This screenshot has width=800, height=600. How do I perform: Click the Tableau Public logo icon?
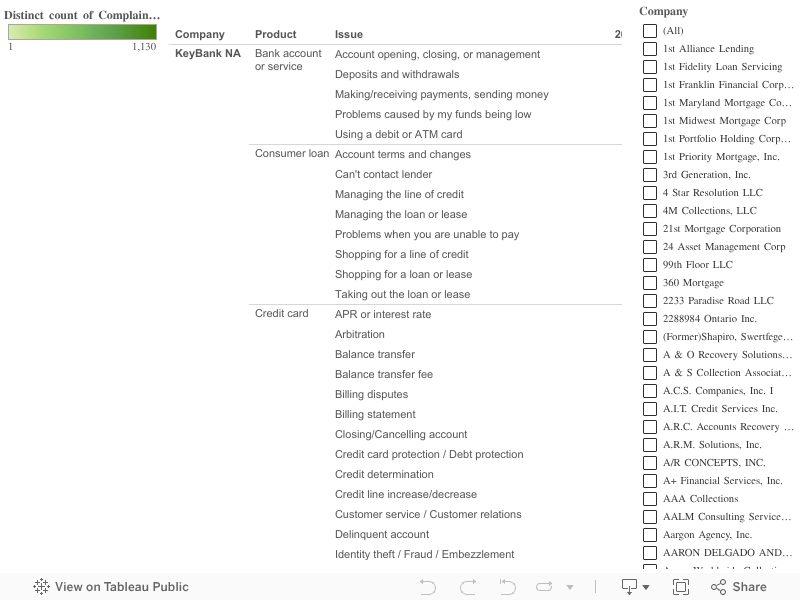pyautogui.click(x=41, y=587)
